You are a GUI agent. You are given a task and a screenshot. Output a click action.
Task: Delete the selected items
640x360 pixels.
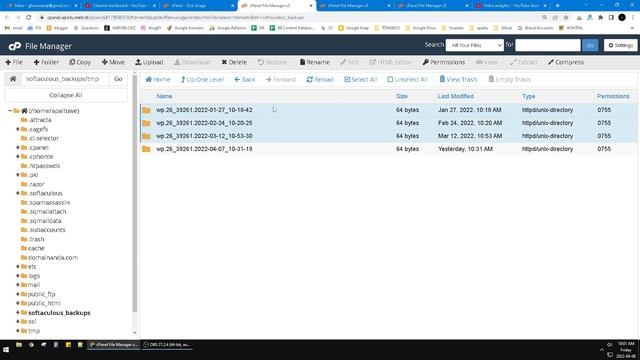pos(234,62)
